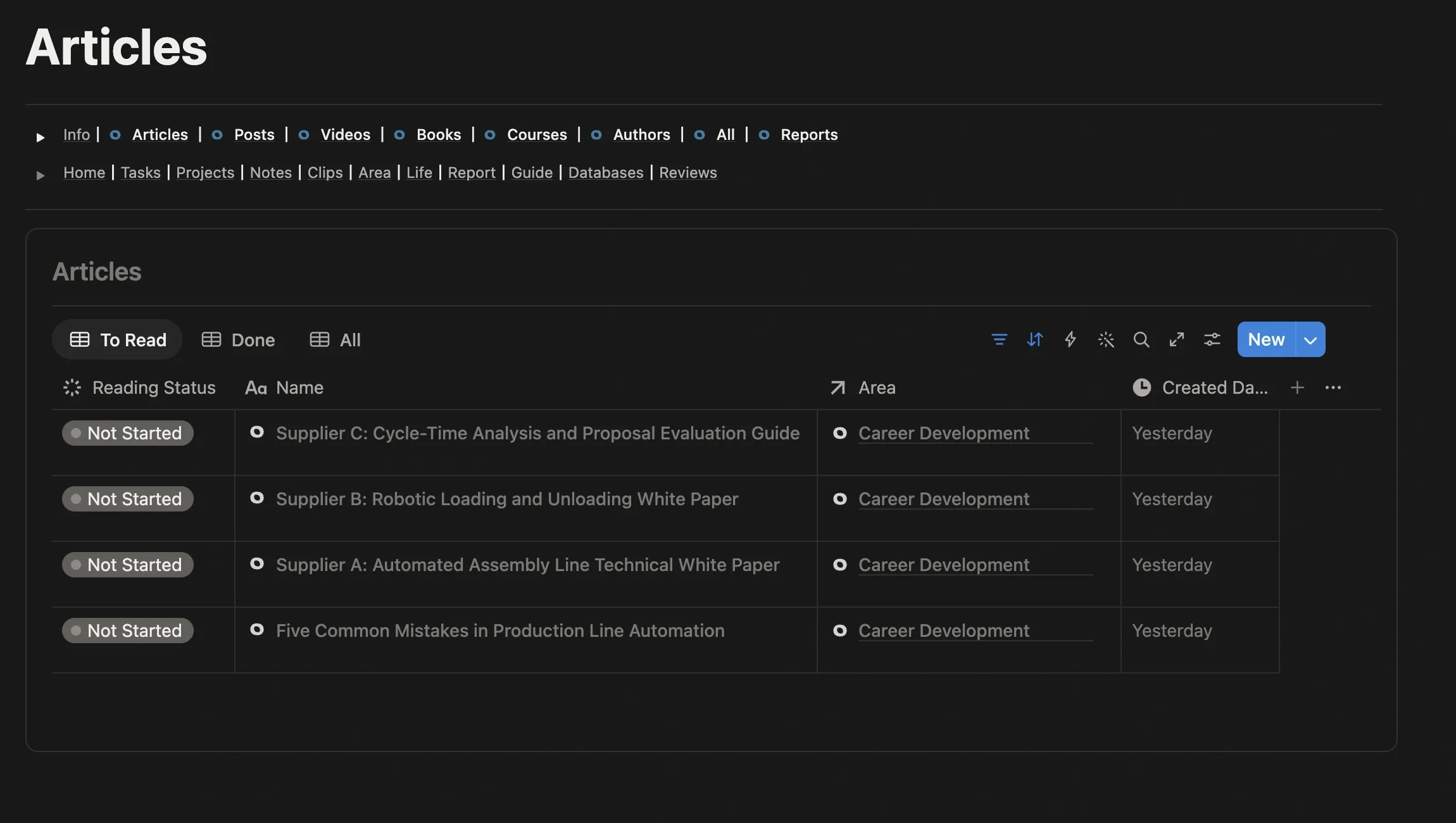Open Supplier A: Automated Assembly Line paper
The height and width of the screenshot is (823, 1456).
coord(528,565)
